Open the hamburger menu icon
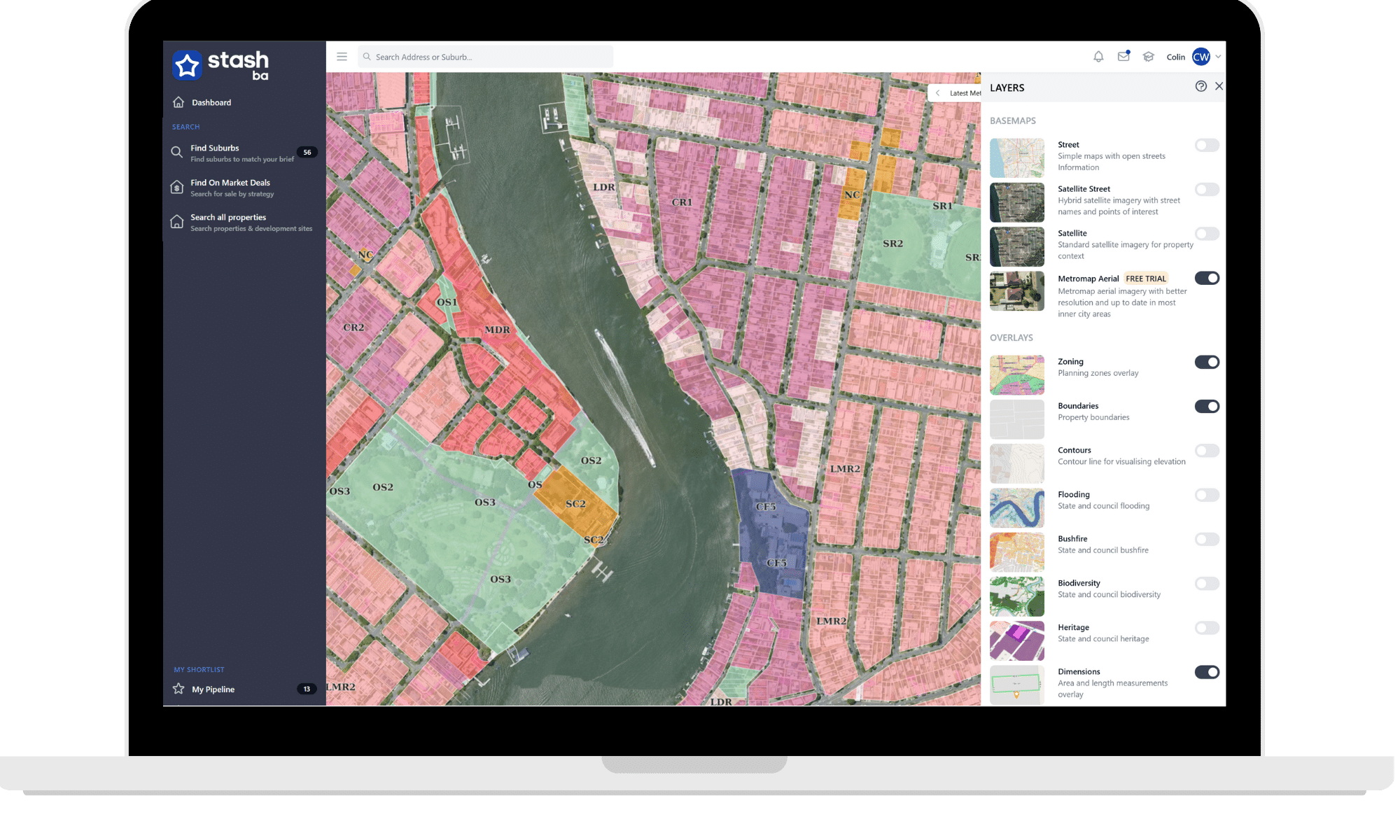The image size is (1400, 840). pyautogui.click(x=342, y=57)
